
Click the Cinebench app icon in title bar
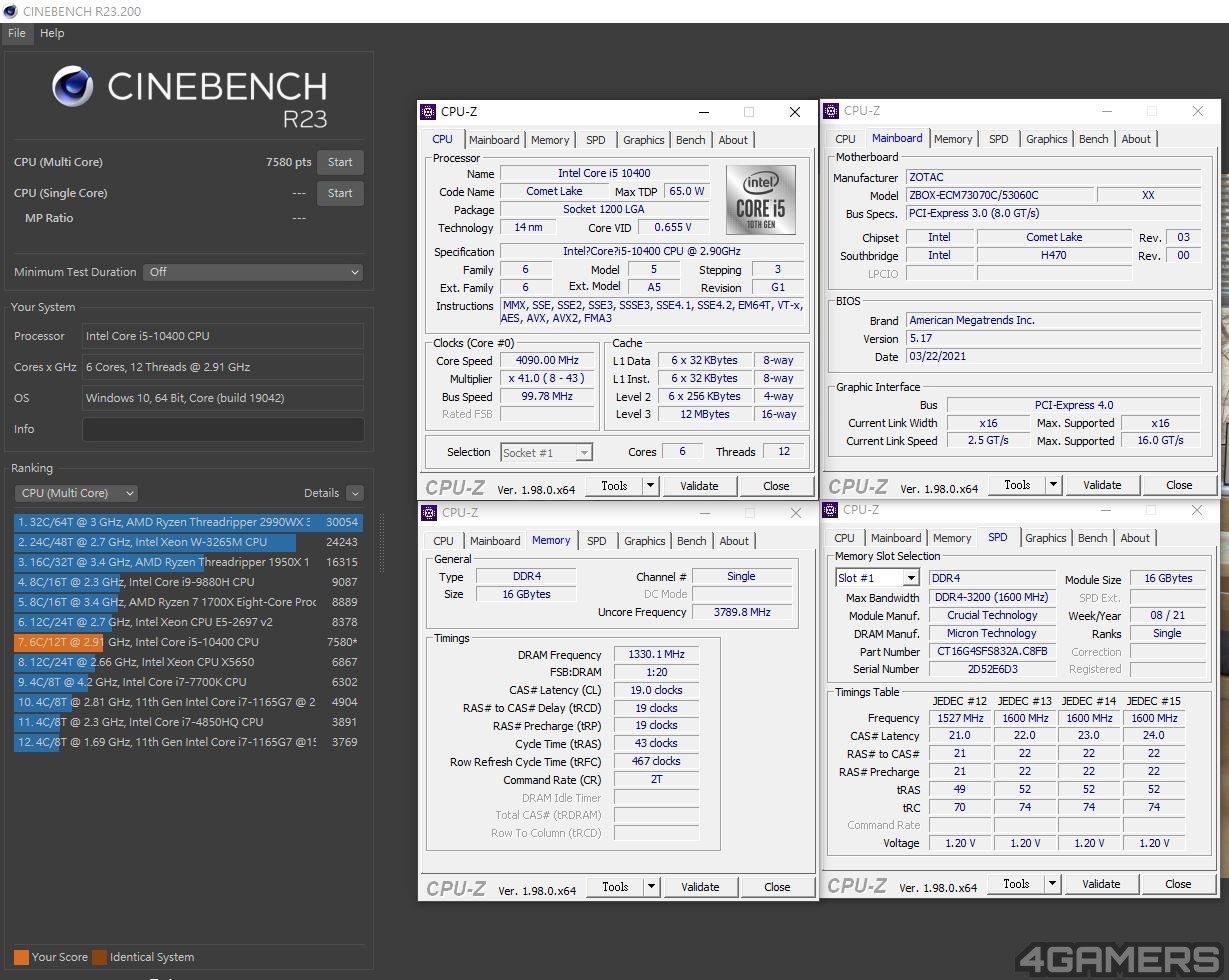point(11,11)
